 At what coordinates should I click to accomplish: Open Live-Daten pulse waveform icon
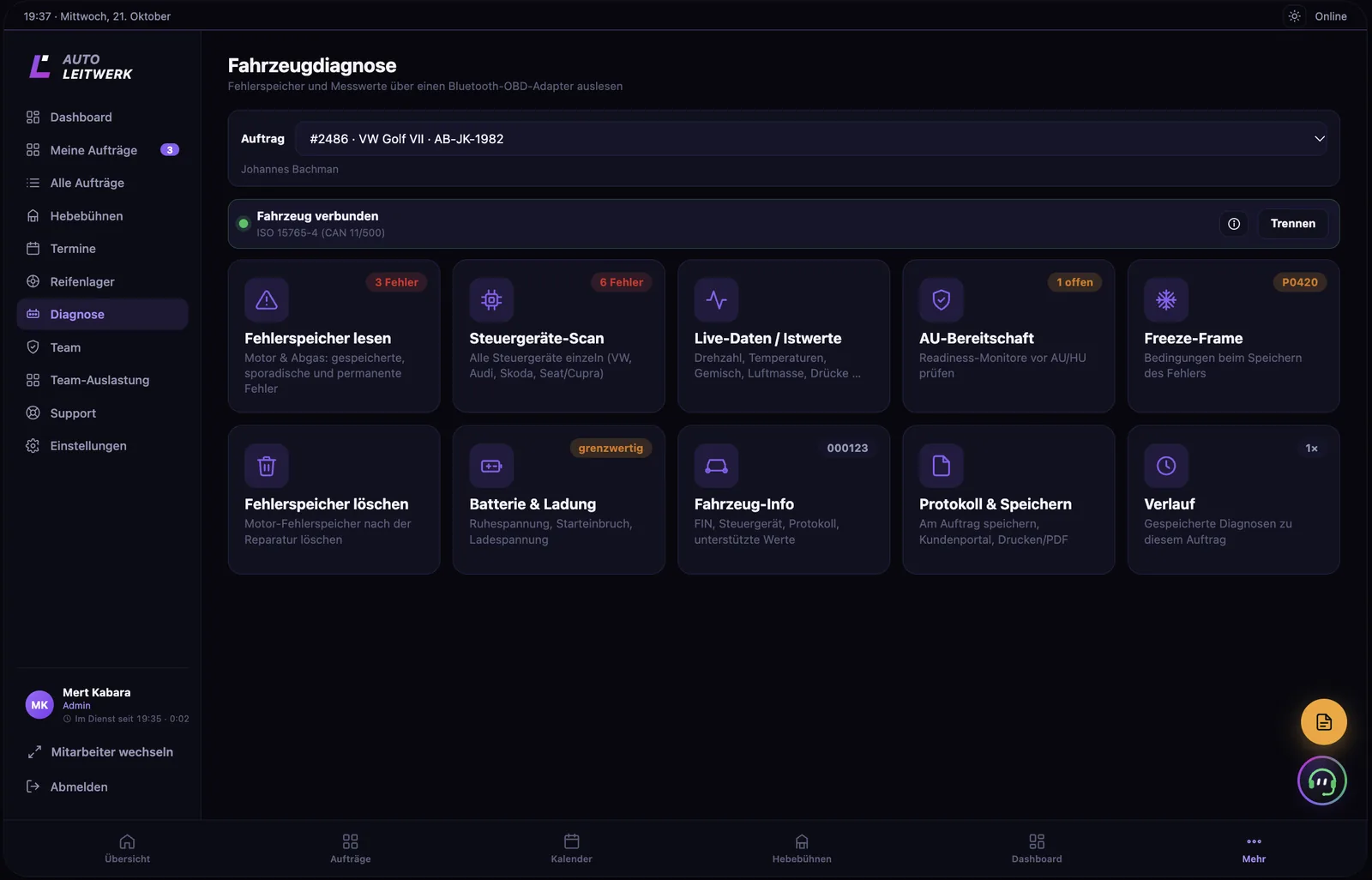coord(716,300)
